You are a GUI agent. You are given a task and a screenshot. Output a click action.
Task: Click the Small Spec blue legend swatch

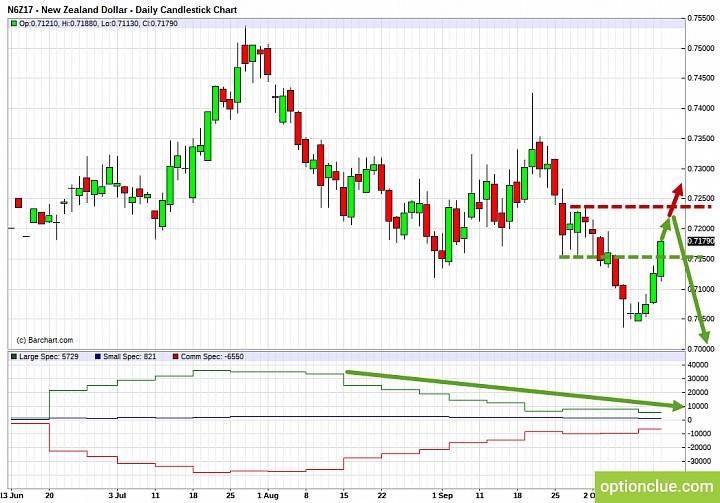(x=97, y=356)
